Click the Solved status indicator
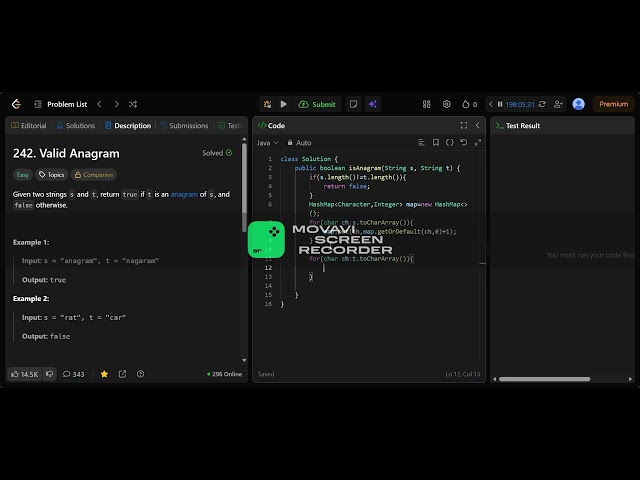The width and height of the screenshot is (640, 480). click(x=217, y=153)
